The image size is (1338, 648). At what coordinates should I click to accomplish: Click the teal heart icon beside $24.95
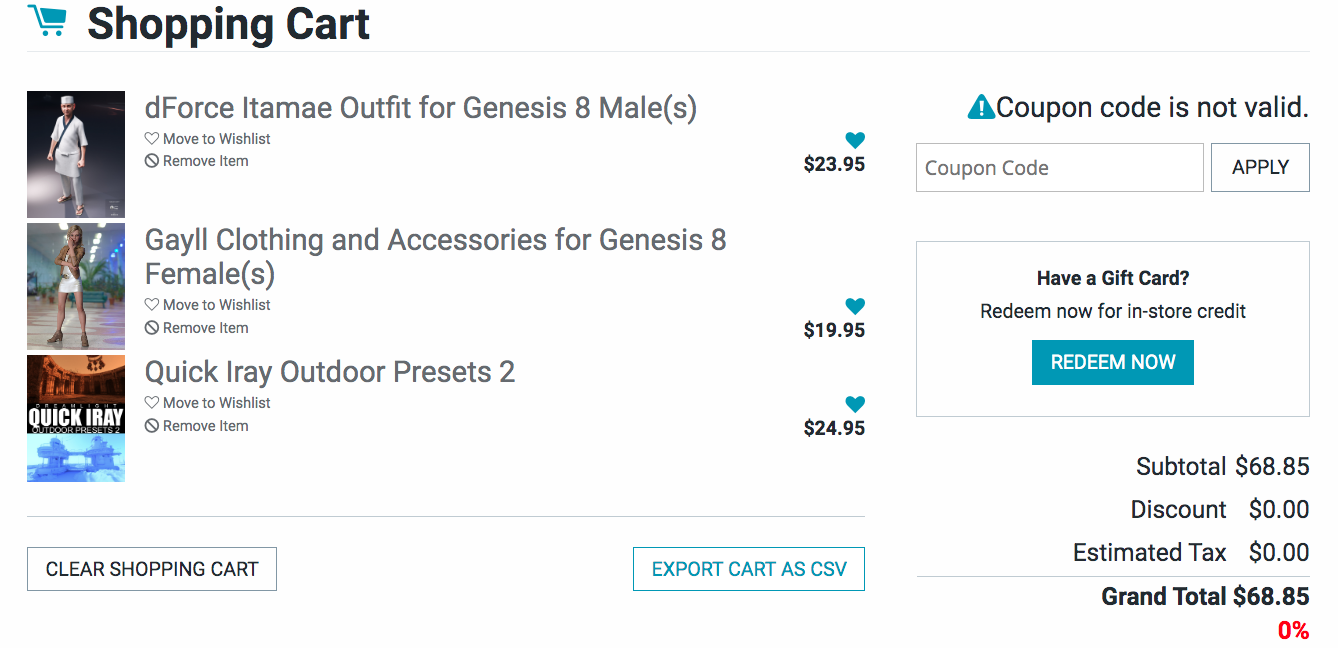click(x=854, y=405)
